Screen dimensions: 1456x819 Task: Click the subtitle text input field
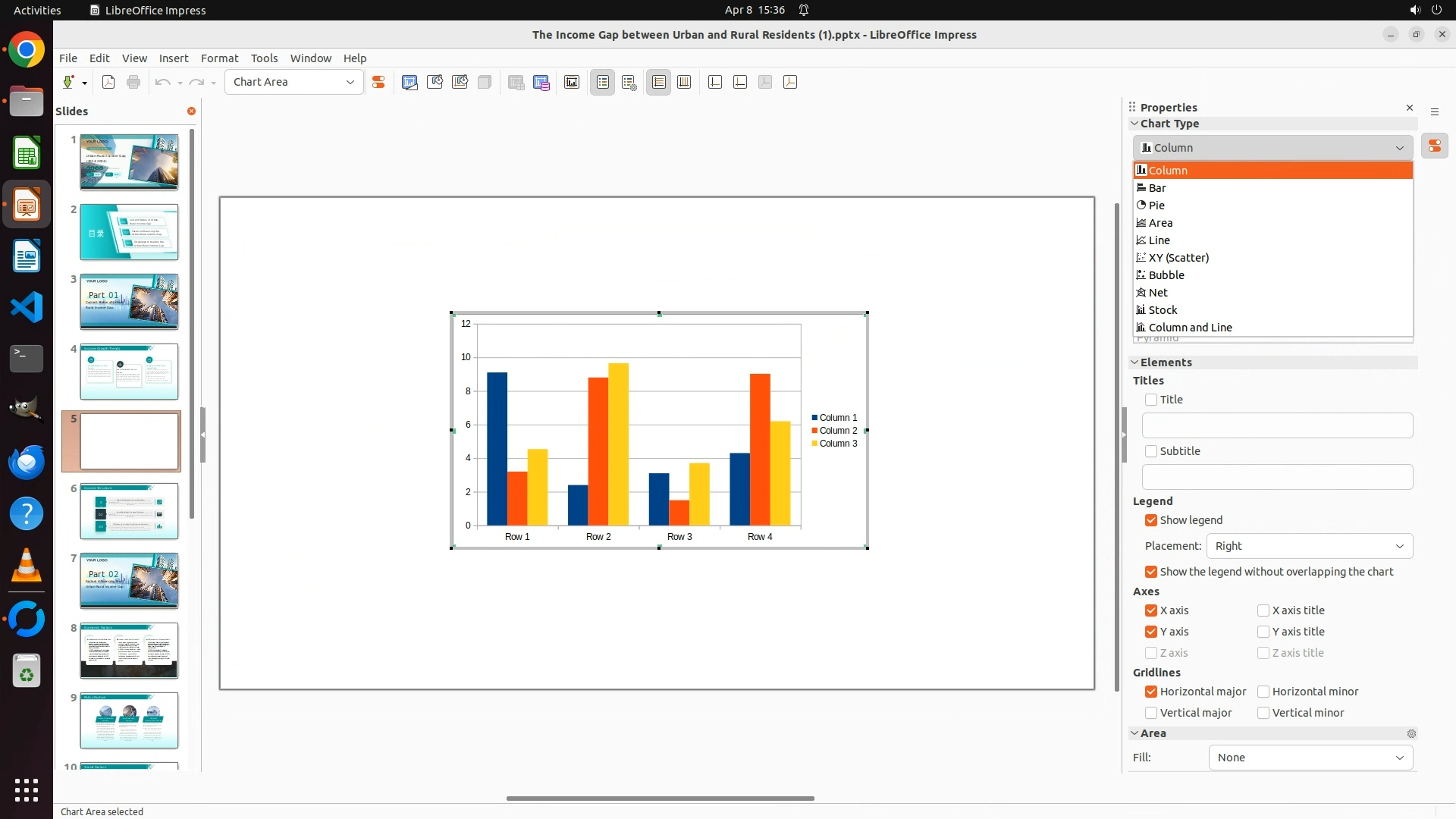click(x=1277, y=477)
